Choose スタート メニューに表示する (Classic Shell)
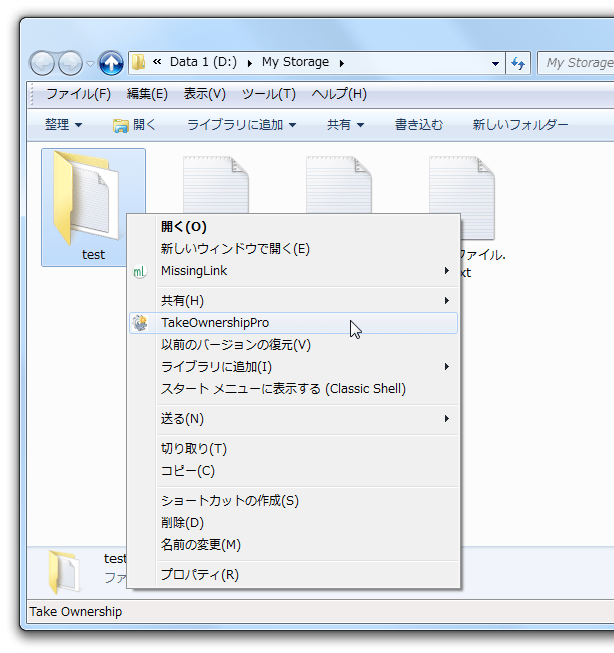Viewport: 614px width, 653px height. click(293, 389)
